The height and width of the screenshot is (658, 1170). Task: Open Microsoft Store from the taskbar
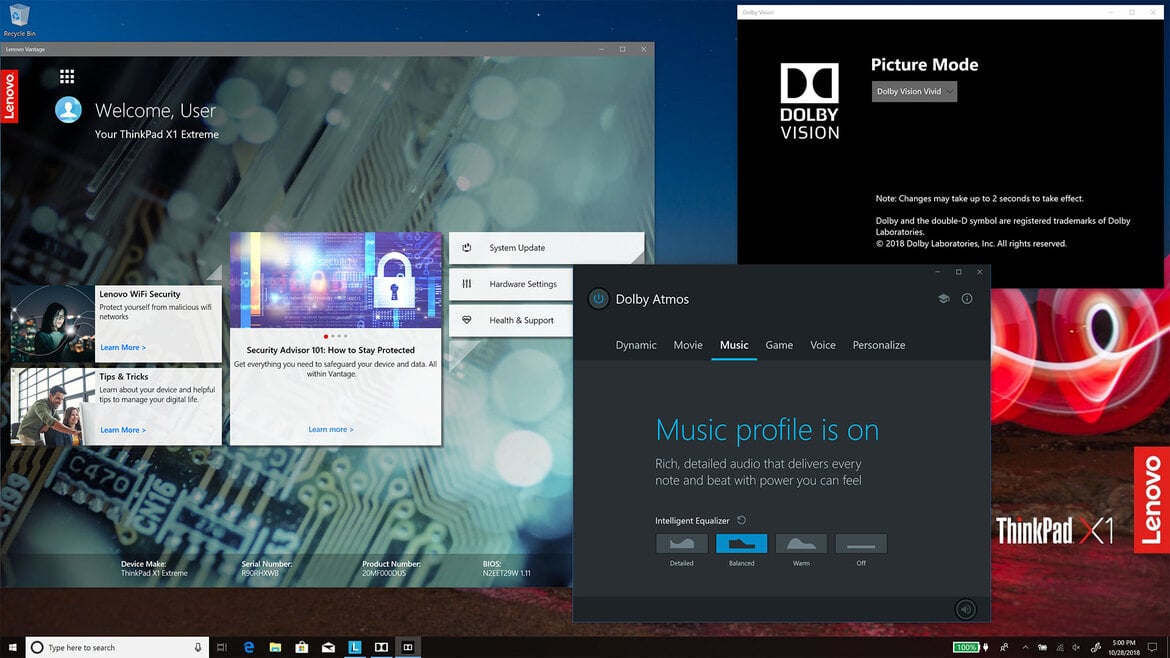pyautogui.click(x=301, y=647)
